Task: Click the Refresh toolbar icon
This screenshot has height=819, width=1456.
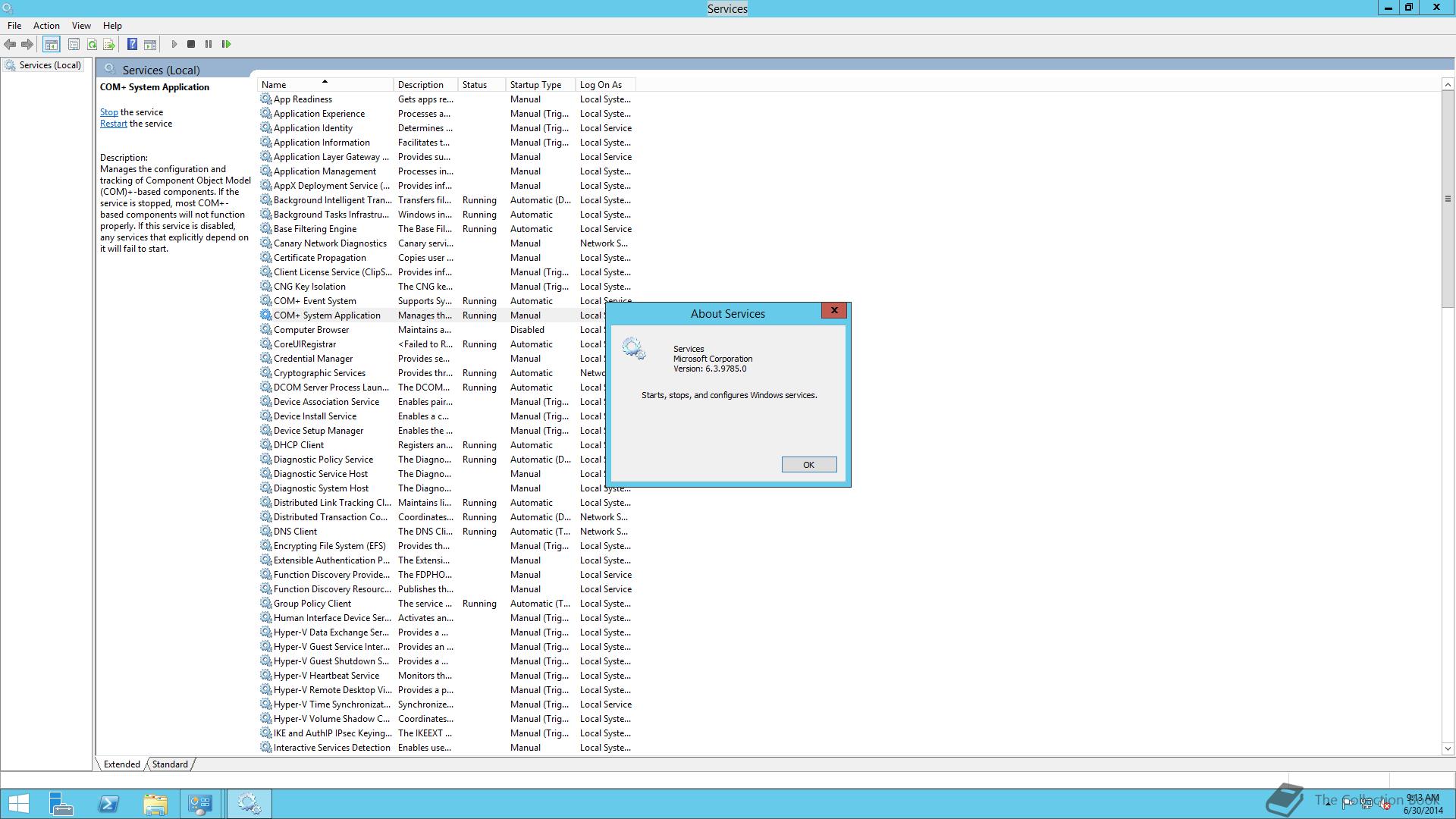Action: click(x=92, y=44)
